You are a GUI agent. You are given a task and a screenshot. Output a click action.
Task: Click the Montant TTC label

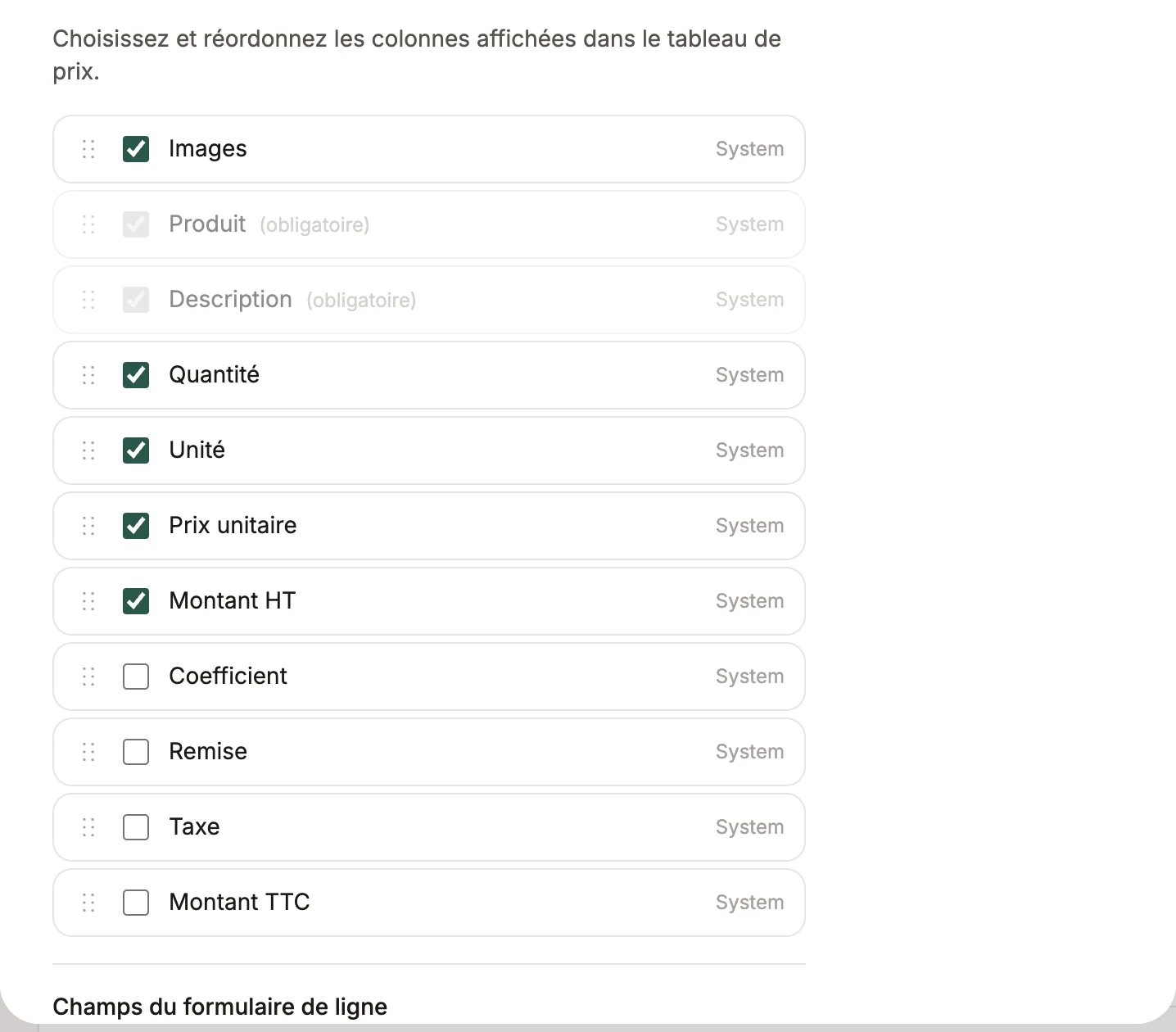click(240, 903)
